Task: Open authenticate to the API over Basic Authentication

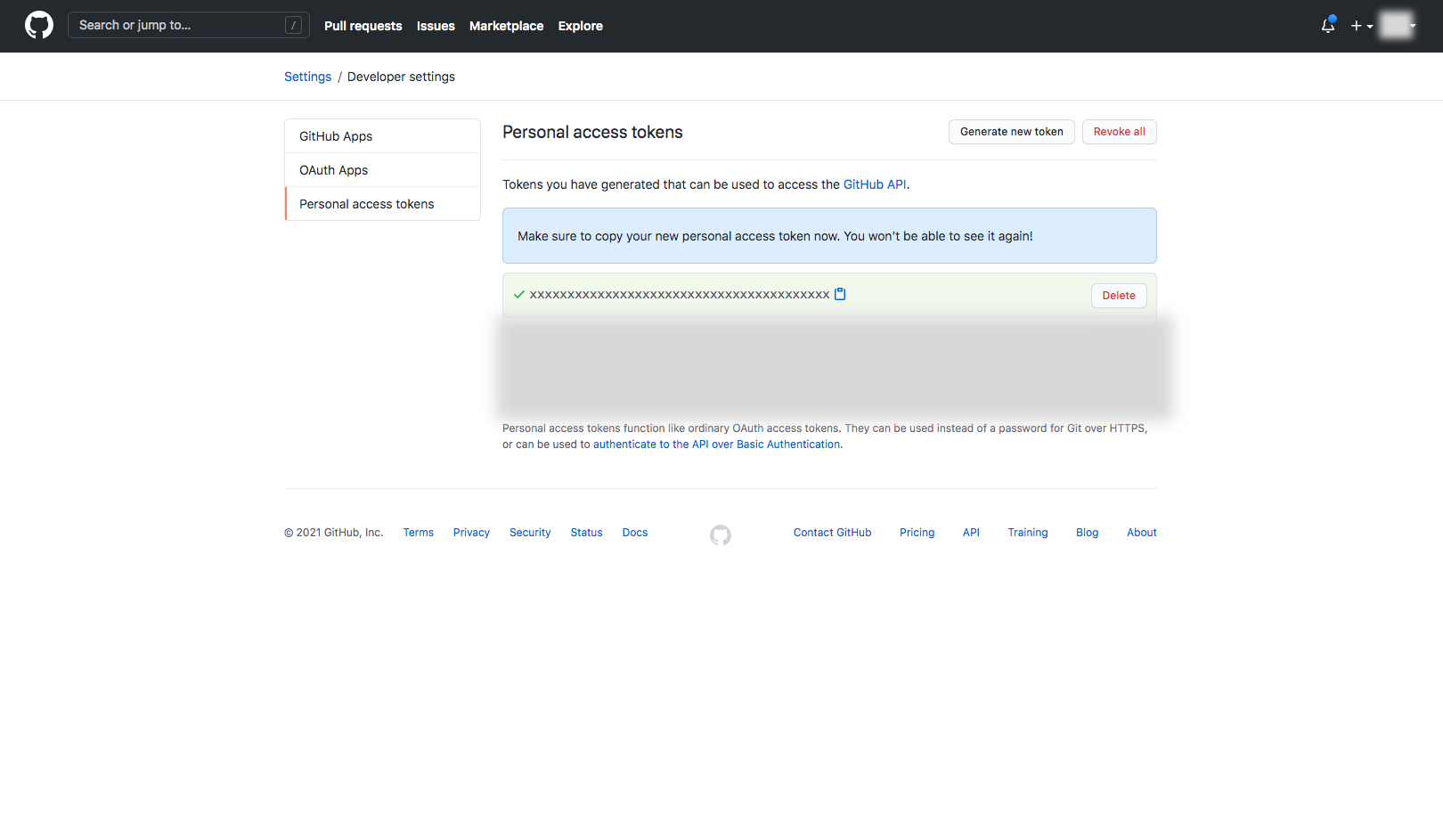Action: (x=717, y=444)
